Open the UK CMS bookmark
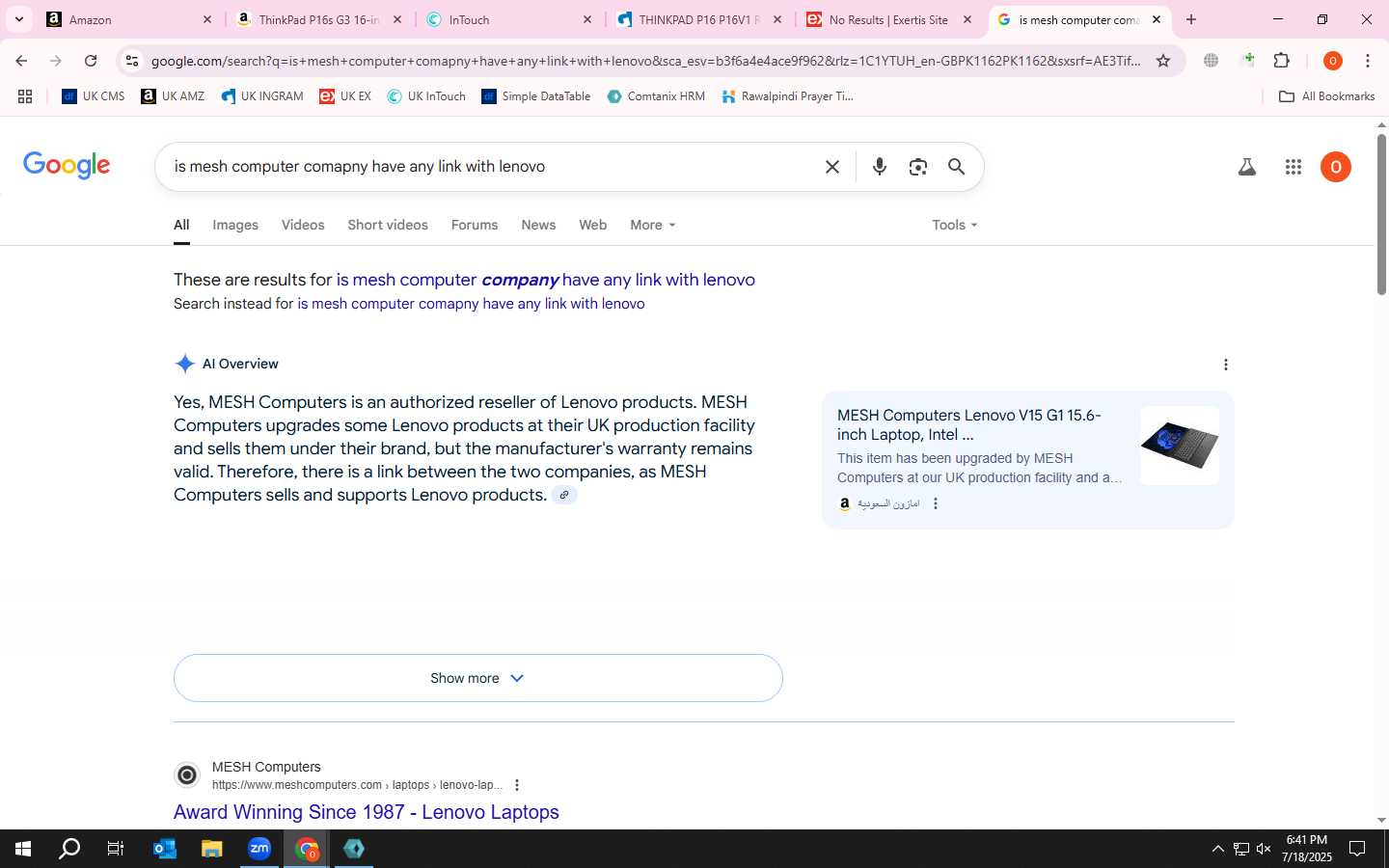 click(94, 96)
